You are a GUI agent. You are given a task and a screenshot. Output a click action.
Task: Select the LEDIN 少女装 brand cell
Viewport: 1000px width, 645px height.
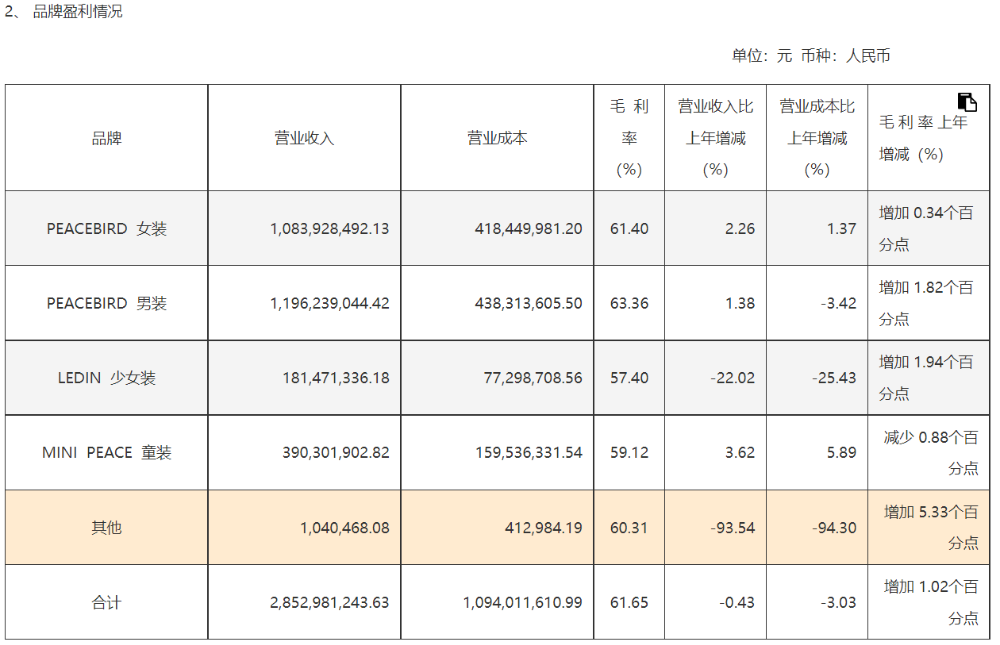107,378
